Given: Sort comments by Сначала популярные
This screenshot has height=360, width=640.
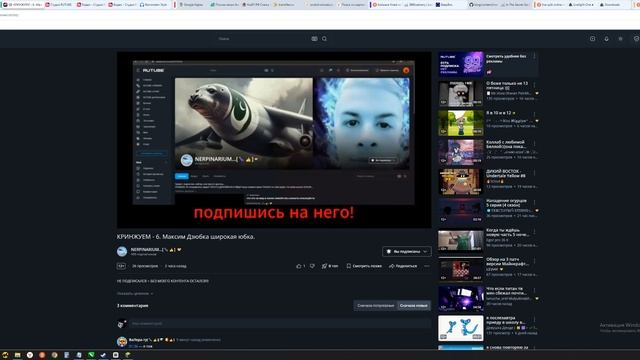Looking at the screenshot, I should pyautogui.click(x=376, y=305).
